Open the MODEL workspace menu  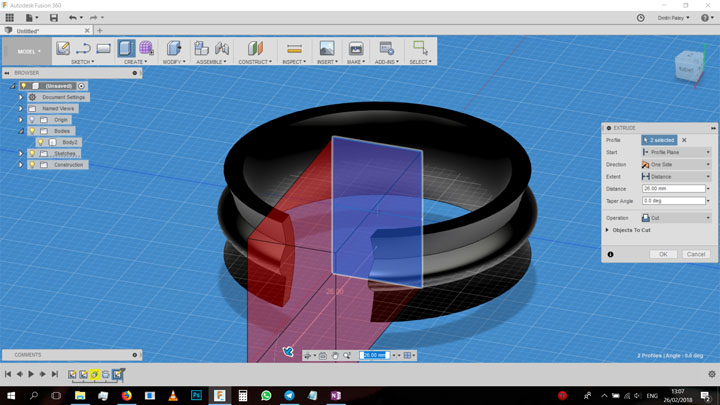(27, 51)
